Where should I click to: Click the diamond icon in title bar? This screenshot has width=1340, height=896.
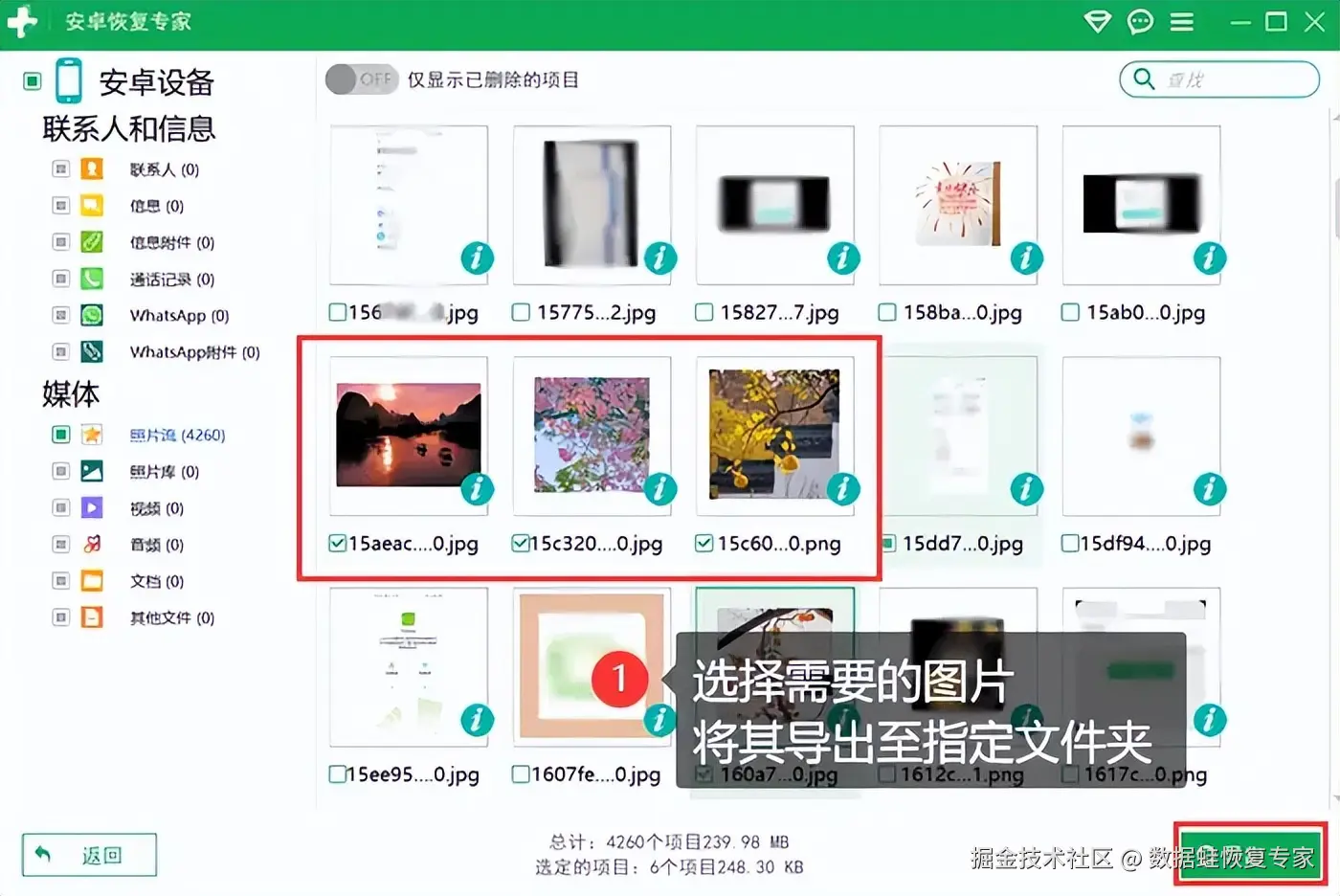(1097, 22)
